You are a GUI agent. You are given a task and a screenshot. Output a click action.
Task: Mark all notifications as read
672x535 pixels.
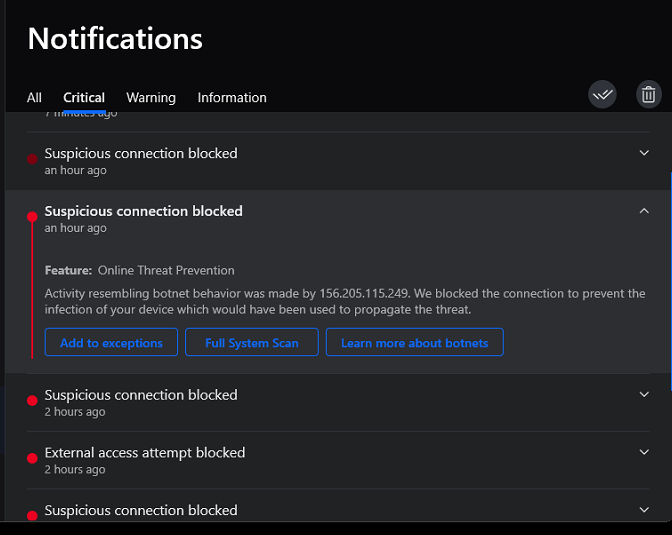point(602,95)
